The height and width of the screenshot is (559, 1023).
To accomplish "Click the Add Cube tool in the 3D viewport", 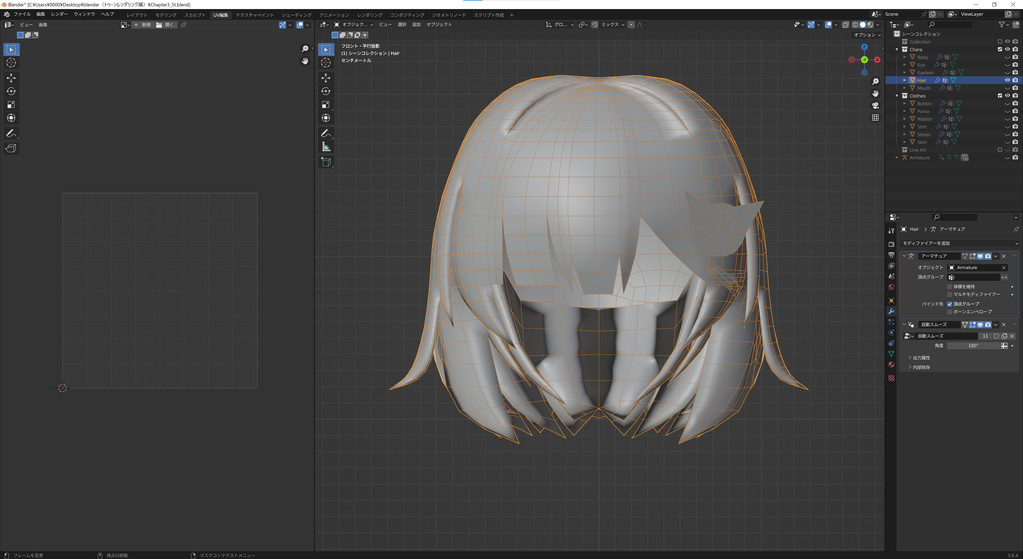I will [326, 162].
